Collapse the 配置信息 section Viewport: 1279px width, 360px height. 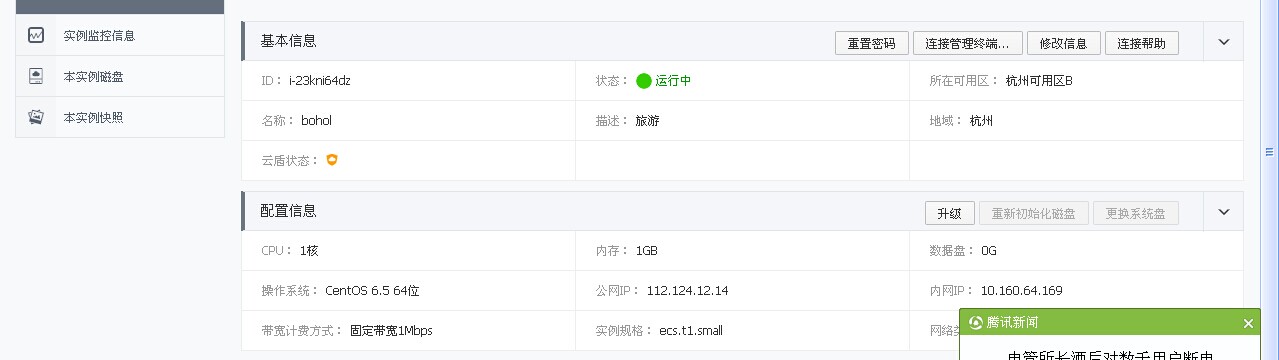1223,212
